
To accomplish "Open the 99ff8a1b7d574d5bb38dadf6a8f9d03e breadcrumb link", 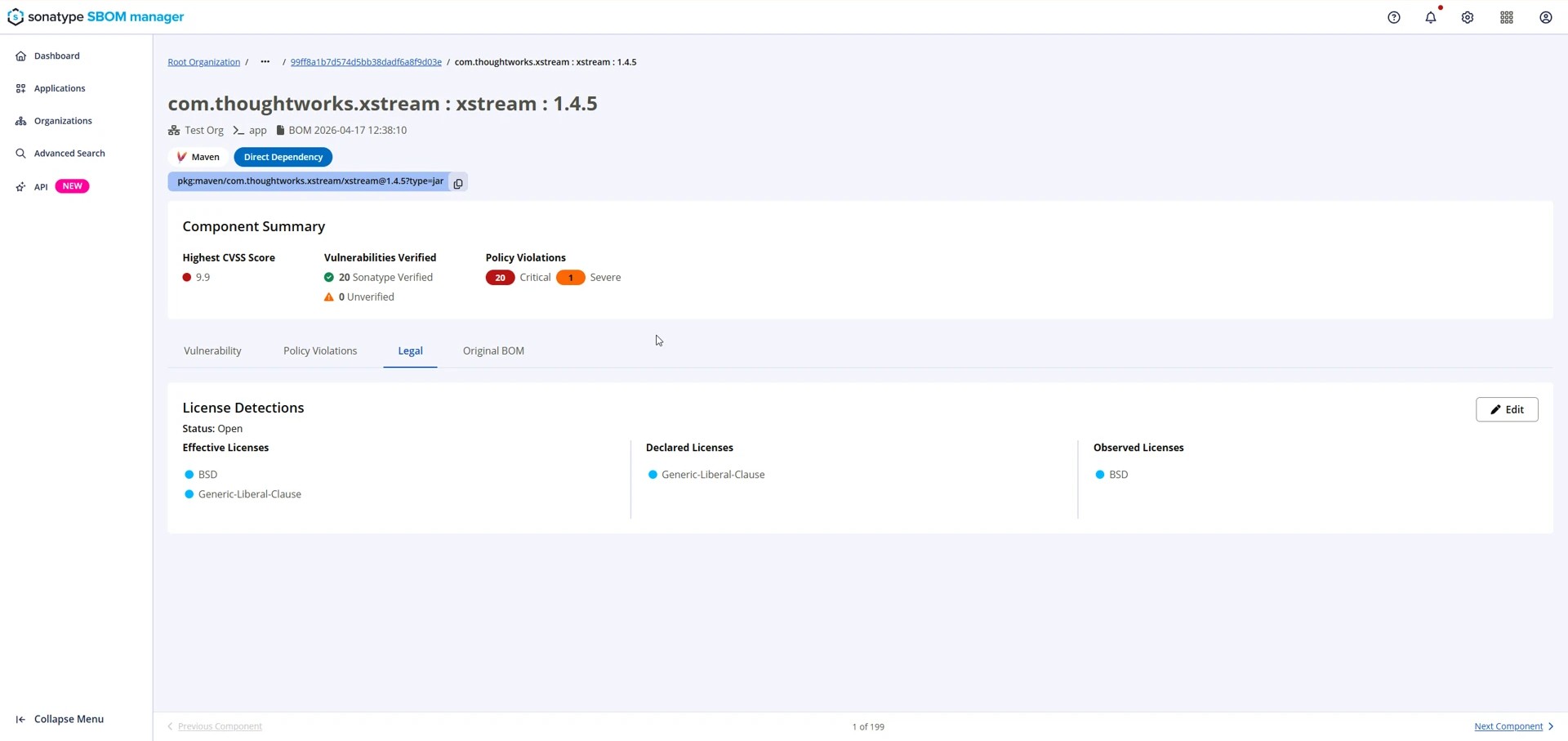I will [x=366, y=62].
